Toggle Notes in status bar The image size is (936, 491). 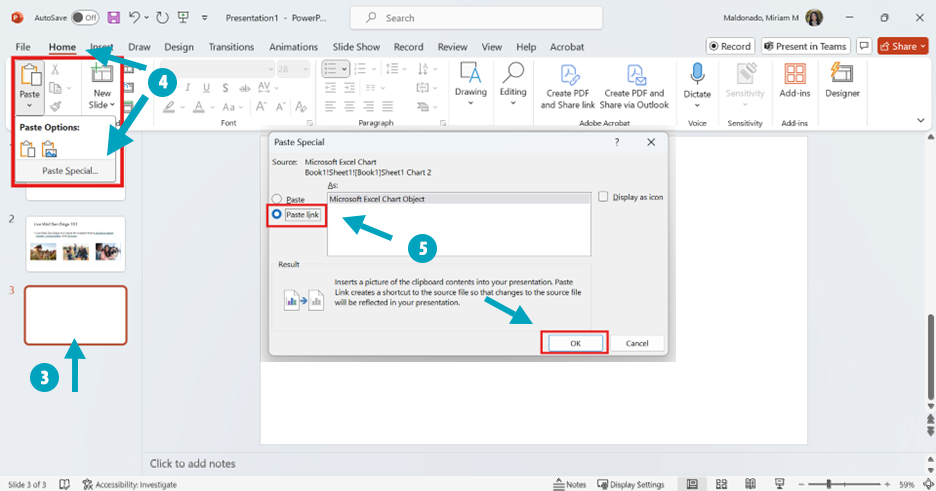point(569,484)
